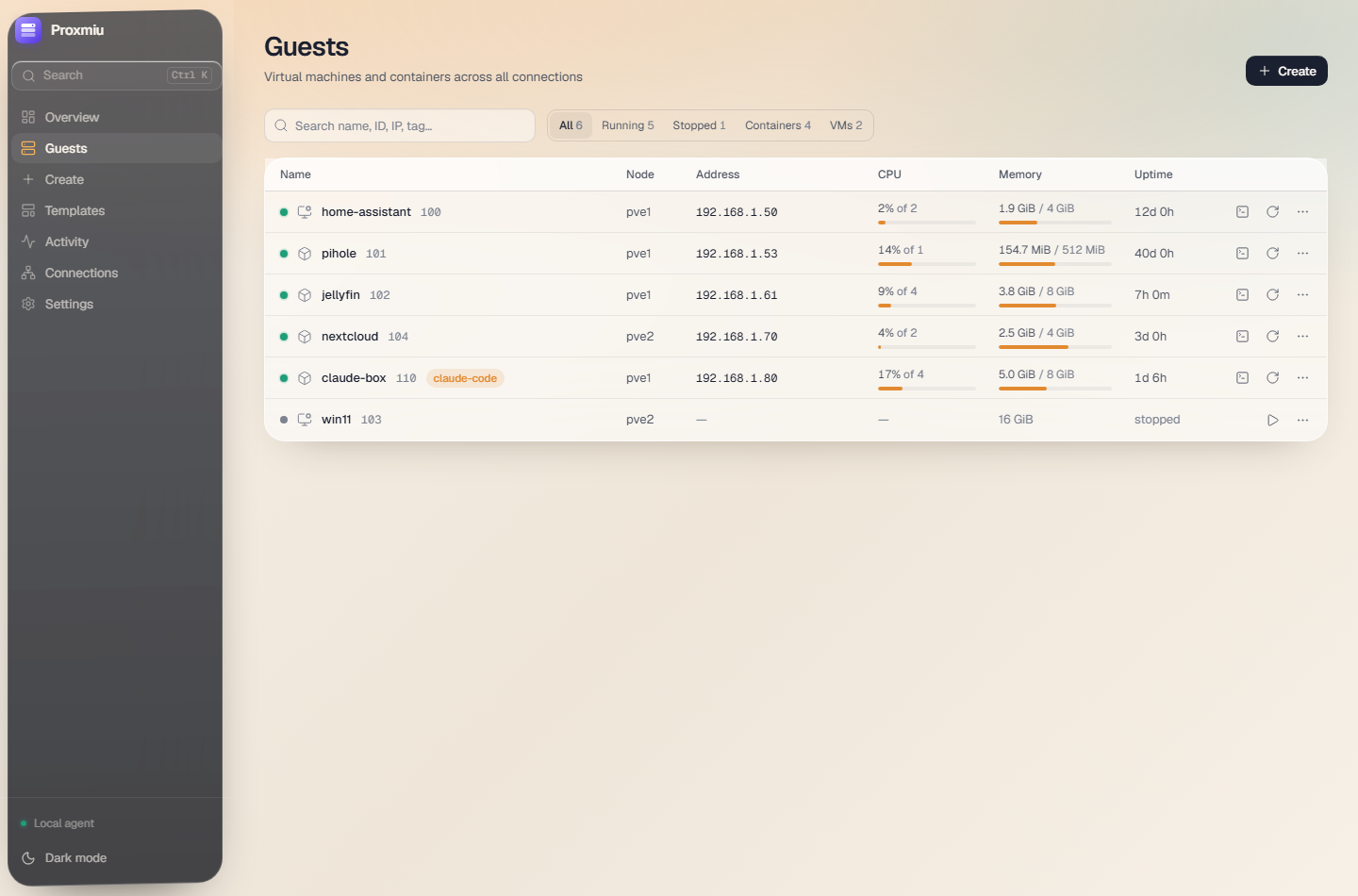Restart the home-assistant guest
This screenshot has width=1358, height=896.
click(x=1272, y=212)
